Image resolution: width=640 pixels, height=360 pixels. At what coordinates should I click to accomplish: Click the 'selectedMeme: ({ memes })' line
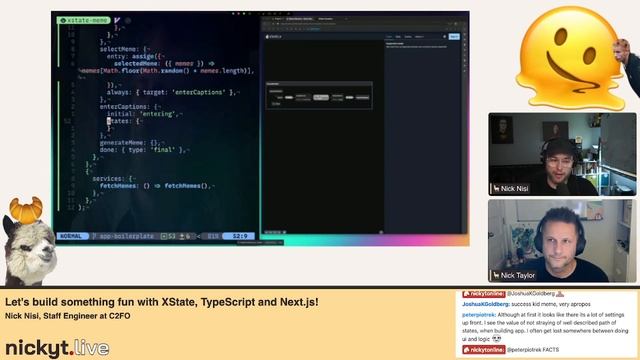[164, 64]
